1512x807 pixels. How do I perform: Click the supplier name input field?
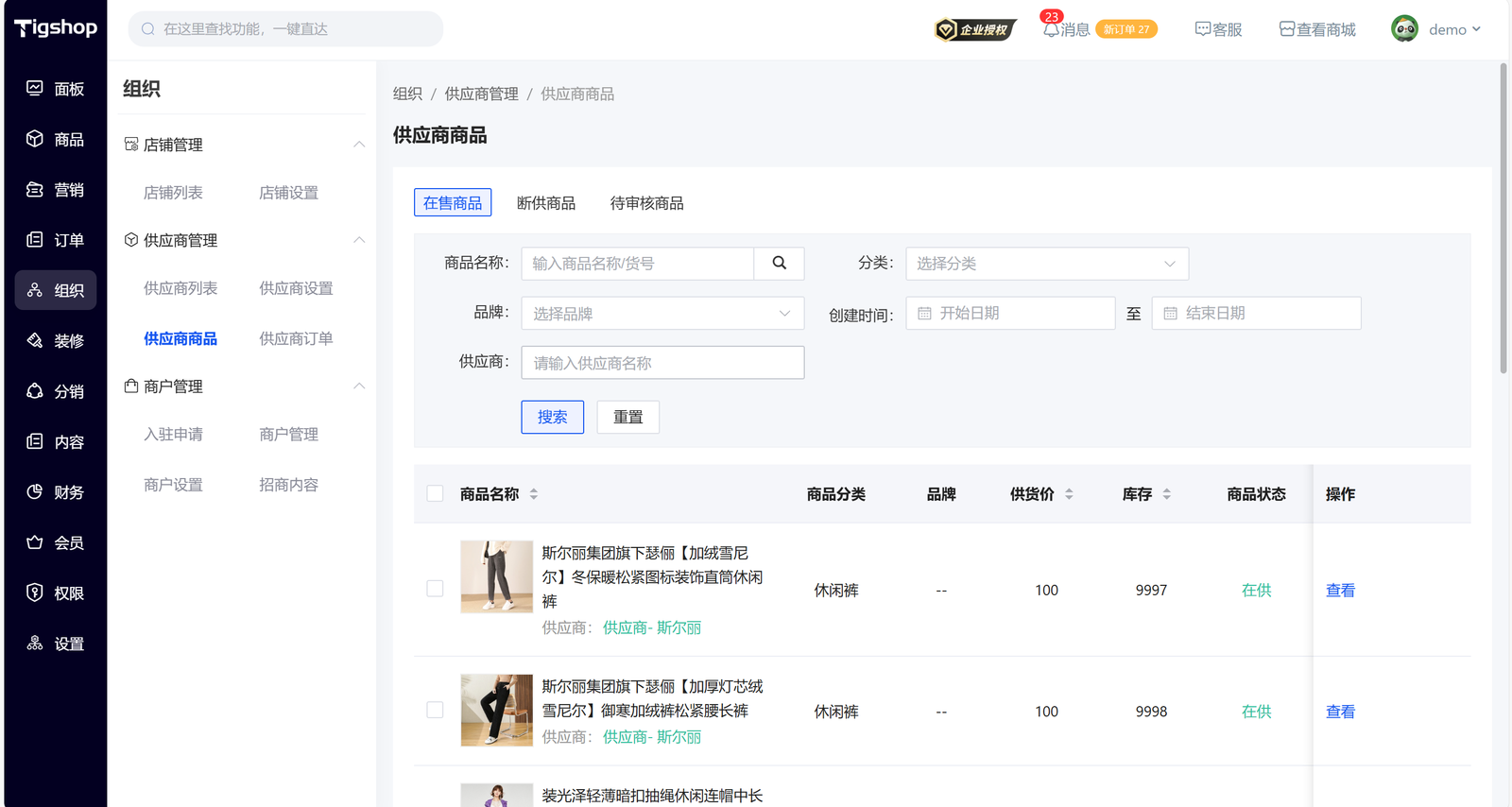pos(661,363)
